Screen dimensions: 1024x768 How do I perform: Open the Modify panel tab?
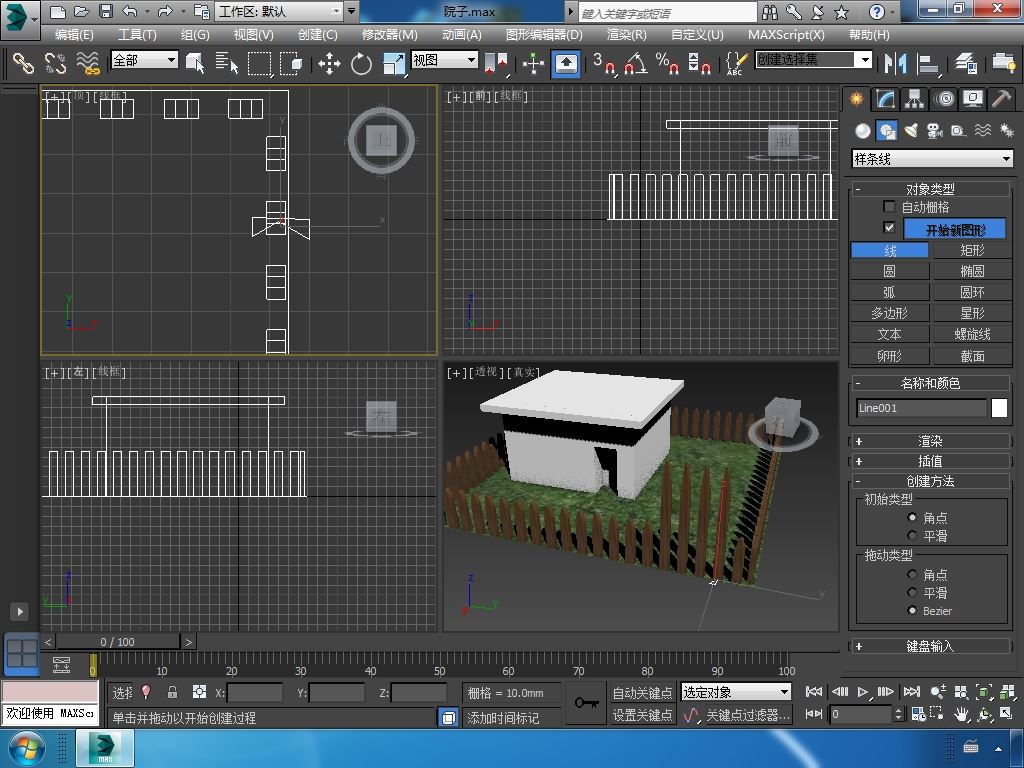[885, 99]
